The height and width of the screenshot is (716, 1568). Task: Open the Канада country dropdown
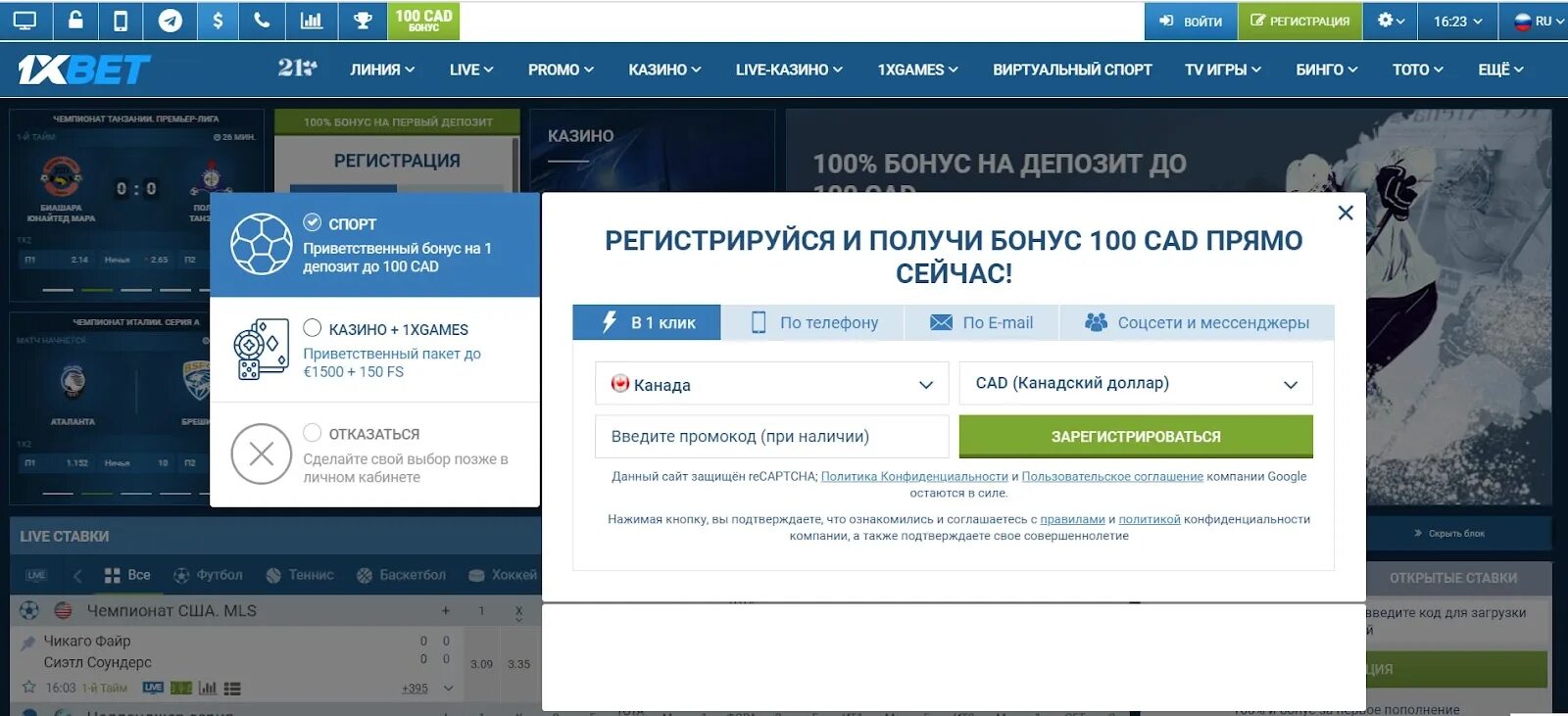click(x=772, y=384)
